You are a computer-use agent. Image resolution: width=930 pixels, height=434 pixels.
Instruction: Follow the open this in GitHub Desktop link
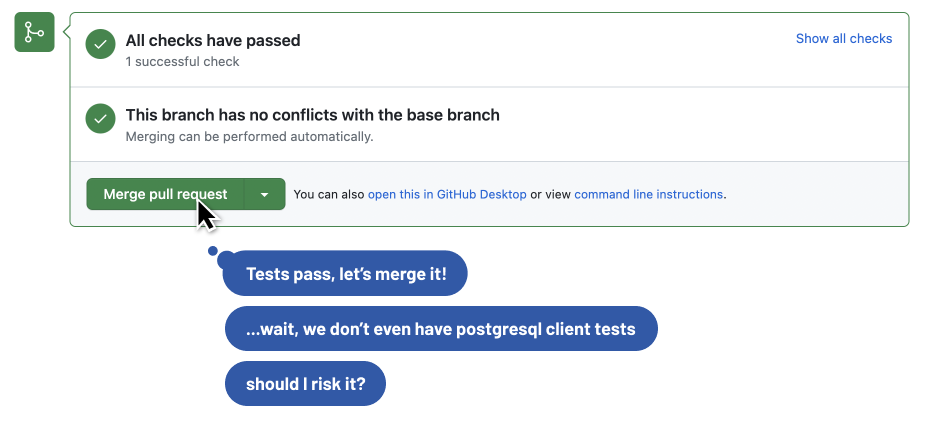(447, 194)
